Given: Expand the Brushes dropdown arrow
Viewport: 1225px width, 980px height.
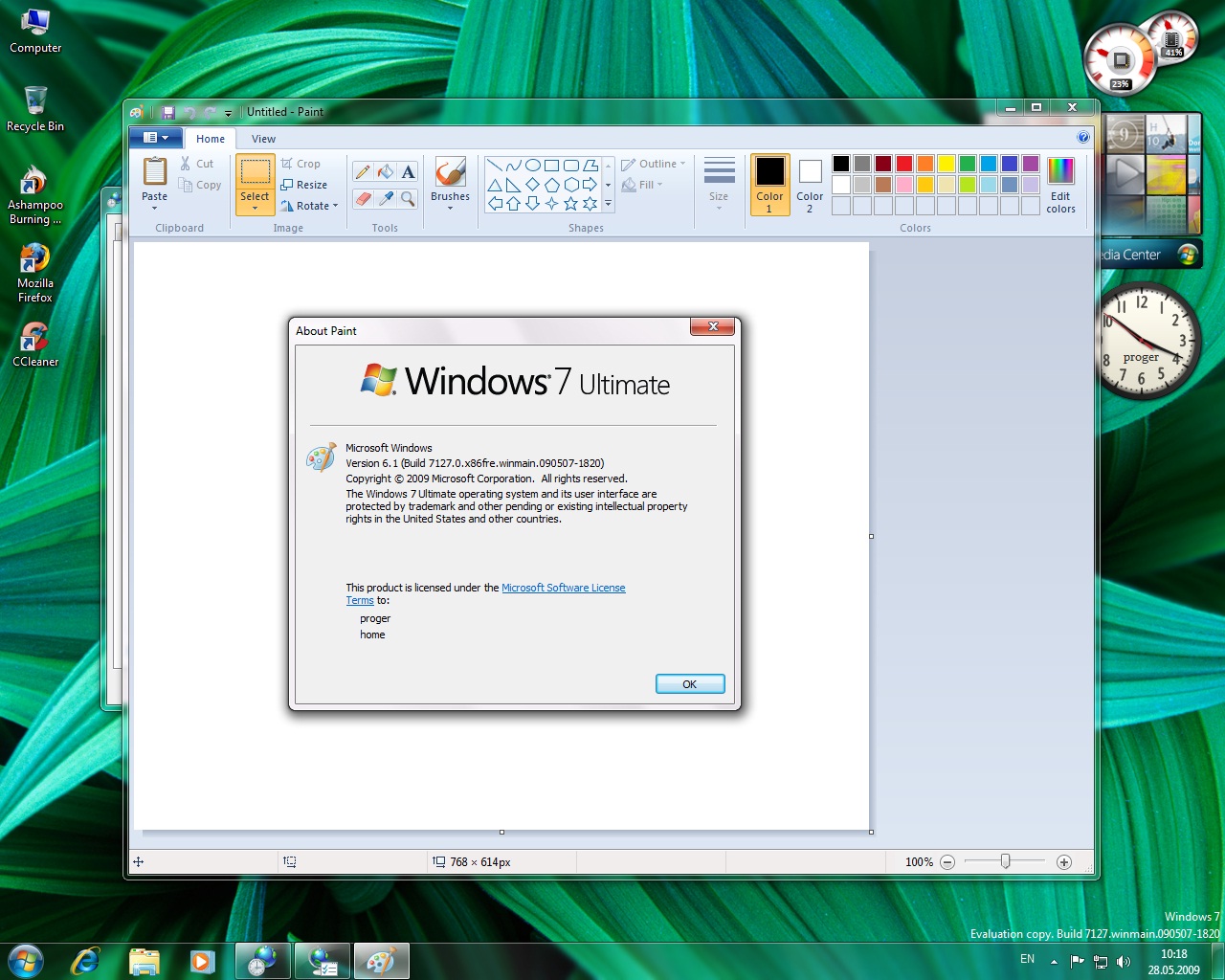Looking at the screenshot, I should [x=450, y=208].
